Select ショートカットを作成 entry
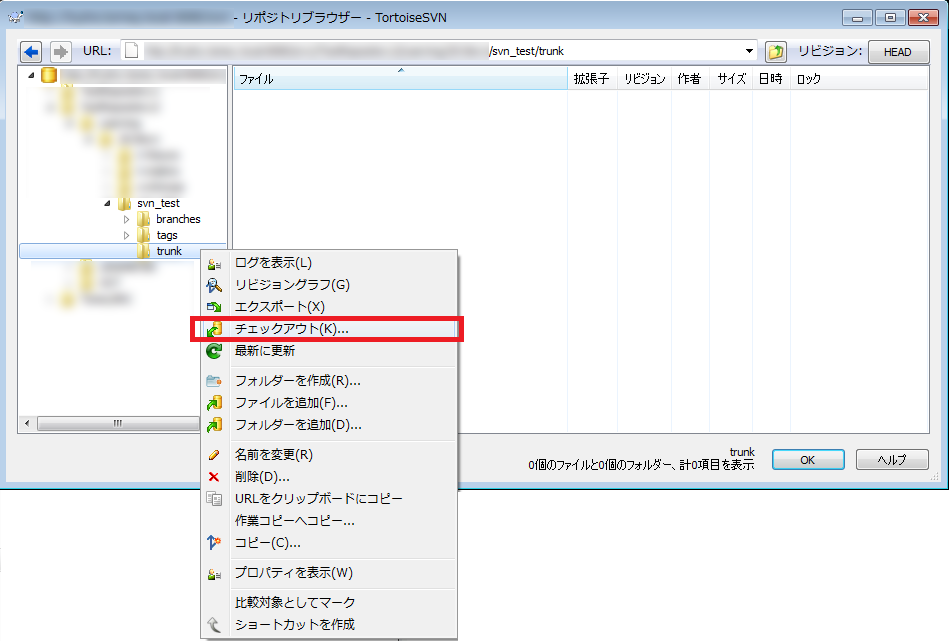Screen dimensions: 949x641 (329, 625)
